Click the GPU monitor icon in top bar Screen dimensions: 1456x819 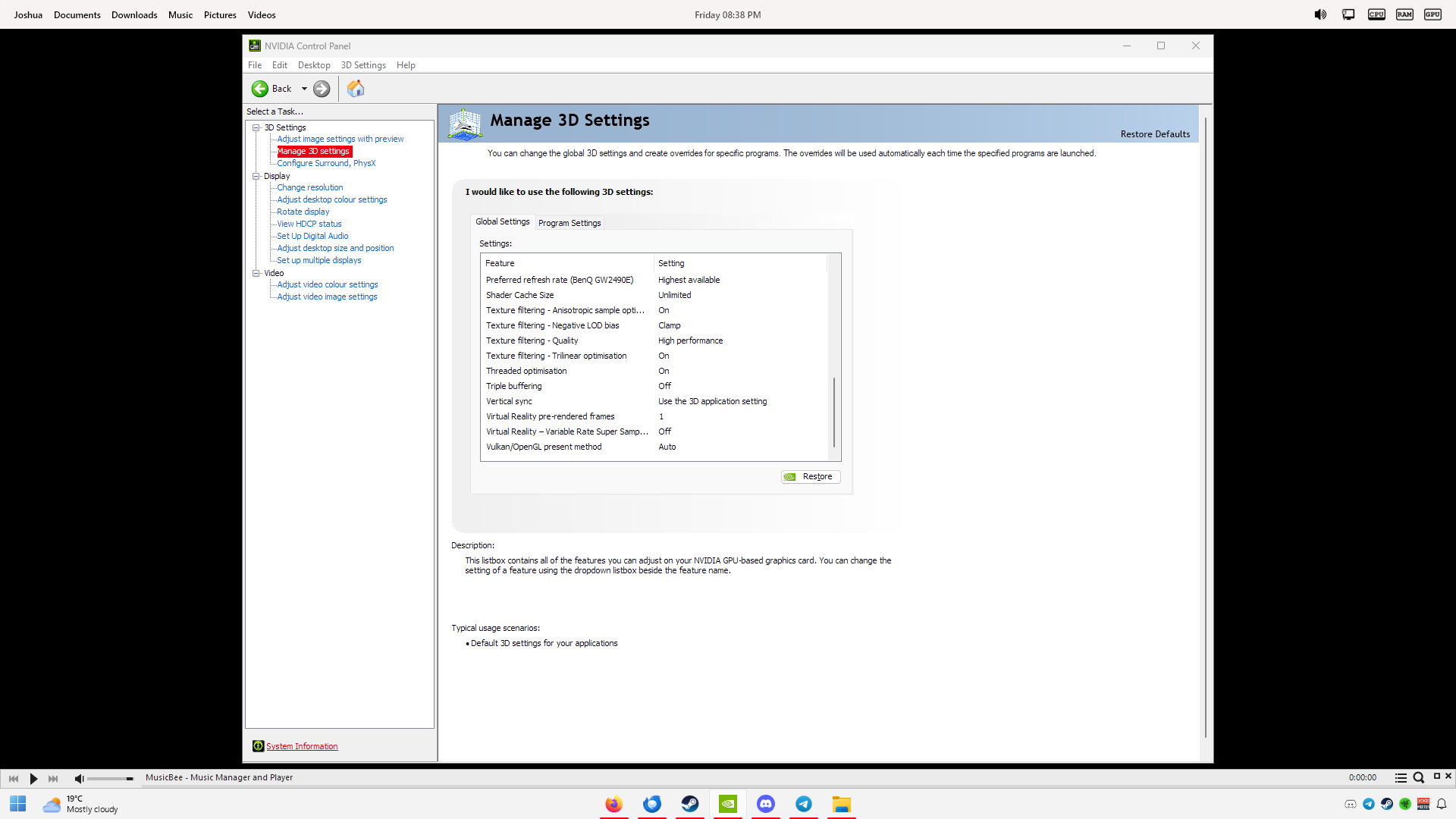(1432, 14)
